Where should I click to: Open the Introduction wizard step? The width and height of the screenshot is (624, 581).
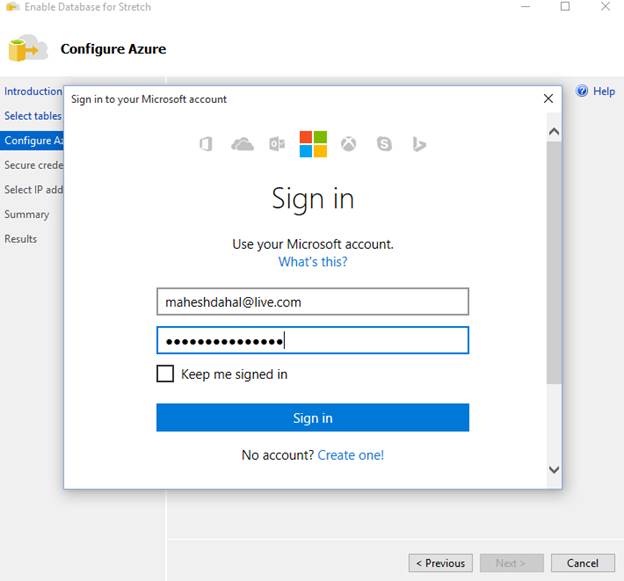(33, 91)
